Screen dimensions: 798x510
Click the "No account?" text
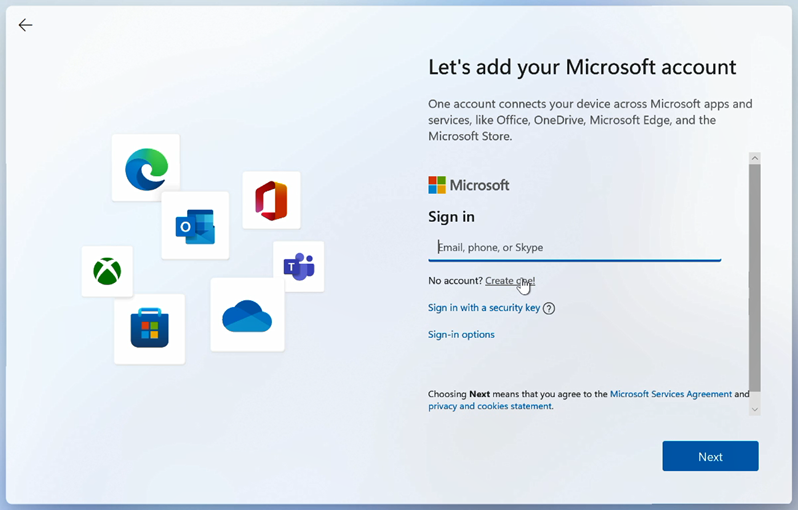[x=455, y=280]
